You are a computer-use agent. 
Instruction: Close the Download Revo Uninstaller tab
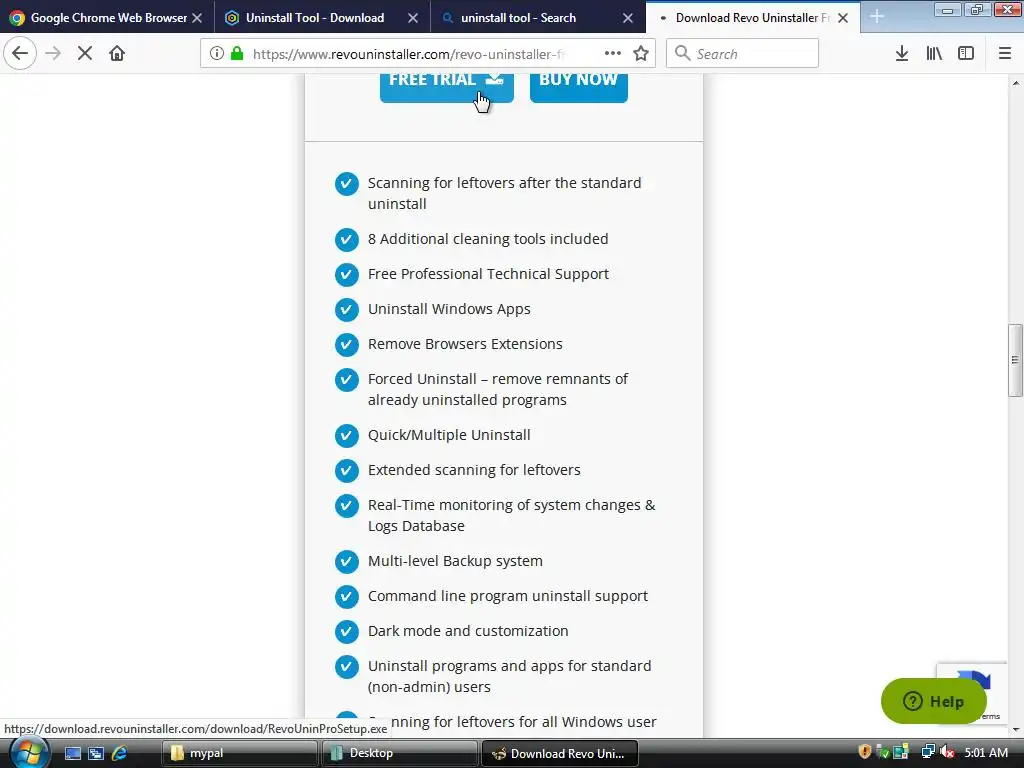(843, 18)
